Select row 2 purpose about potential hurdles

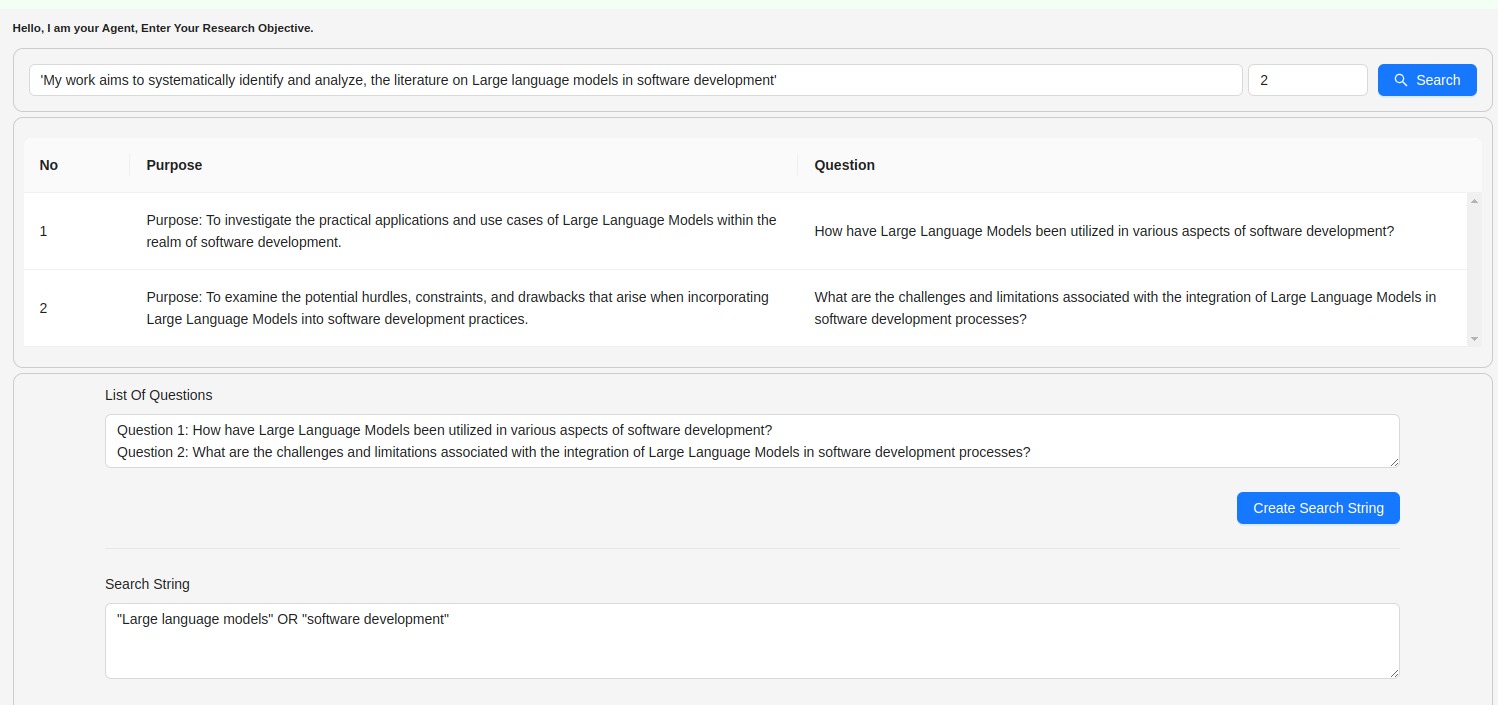point(457,308)
